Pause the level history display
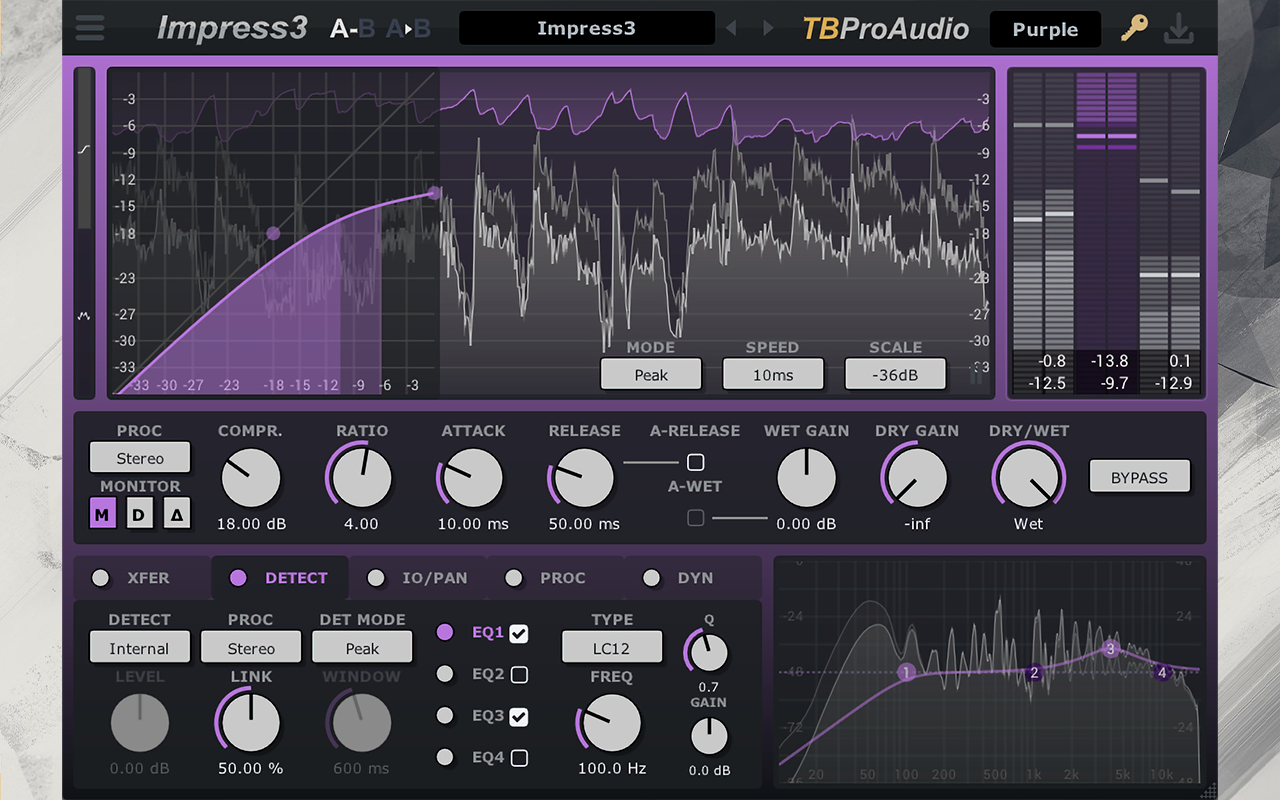The width and height of the screenshot is (1280, 800). 977,377
